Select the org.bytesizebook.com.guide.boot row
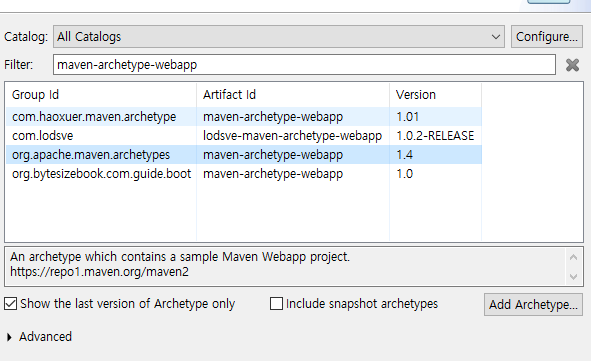The width and height of the screenshot is (591, 361). pyautogui.click(x=243, y=174)
